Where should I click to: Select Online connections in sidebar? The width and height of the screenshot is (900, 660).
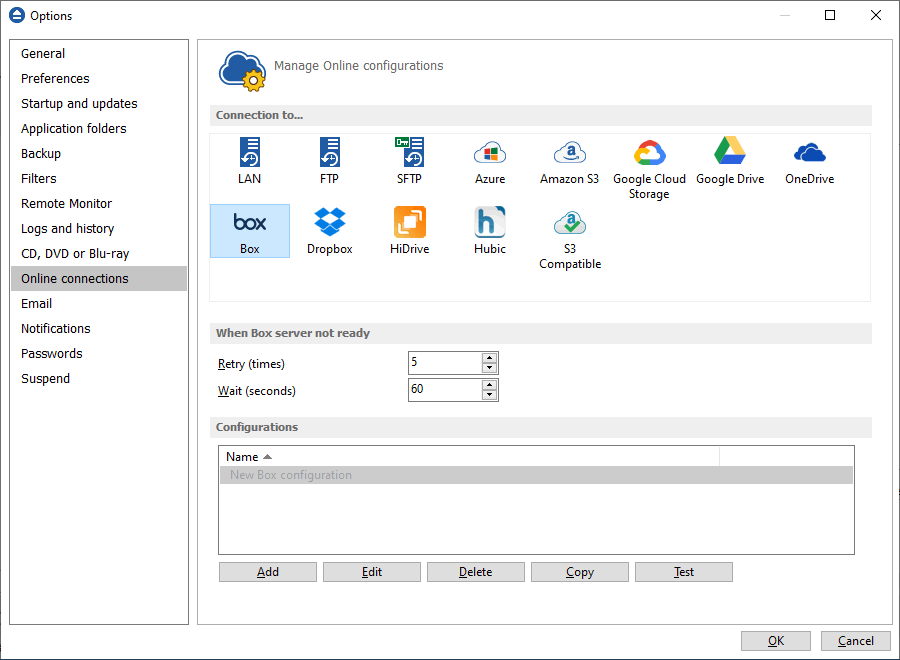tap(99, 278)
